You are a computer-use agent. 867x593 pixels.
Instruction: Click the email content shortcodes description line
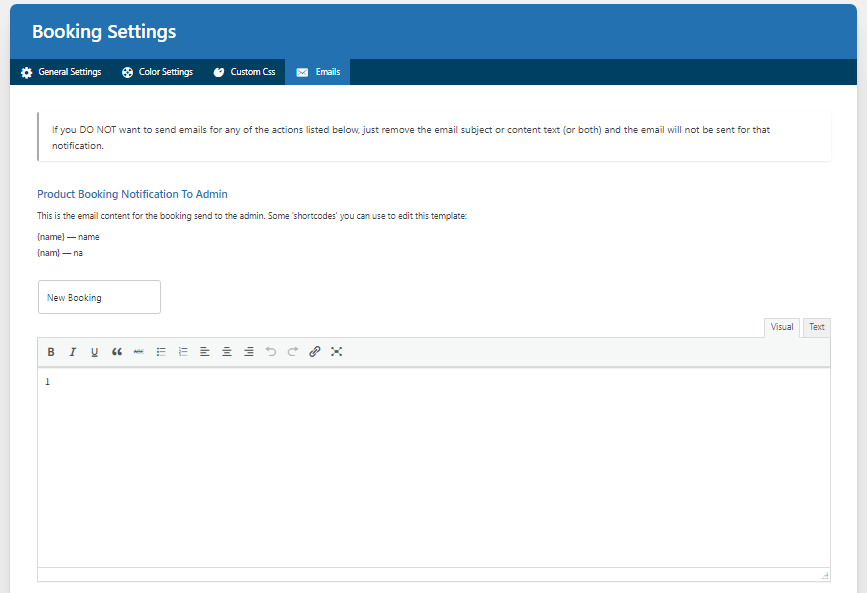click(252, 216)
